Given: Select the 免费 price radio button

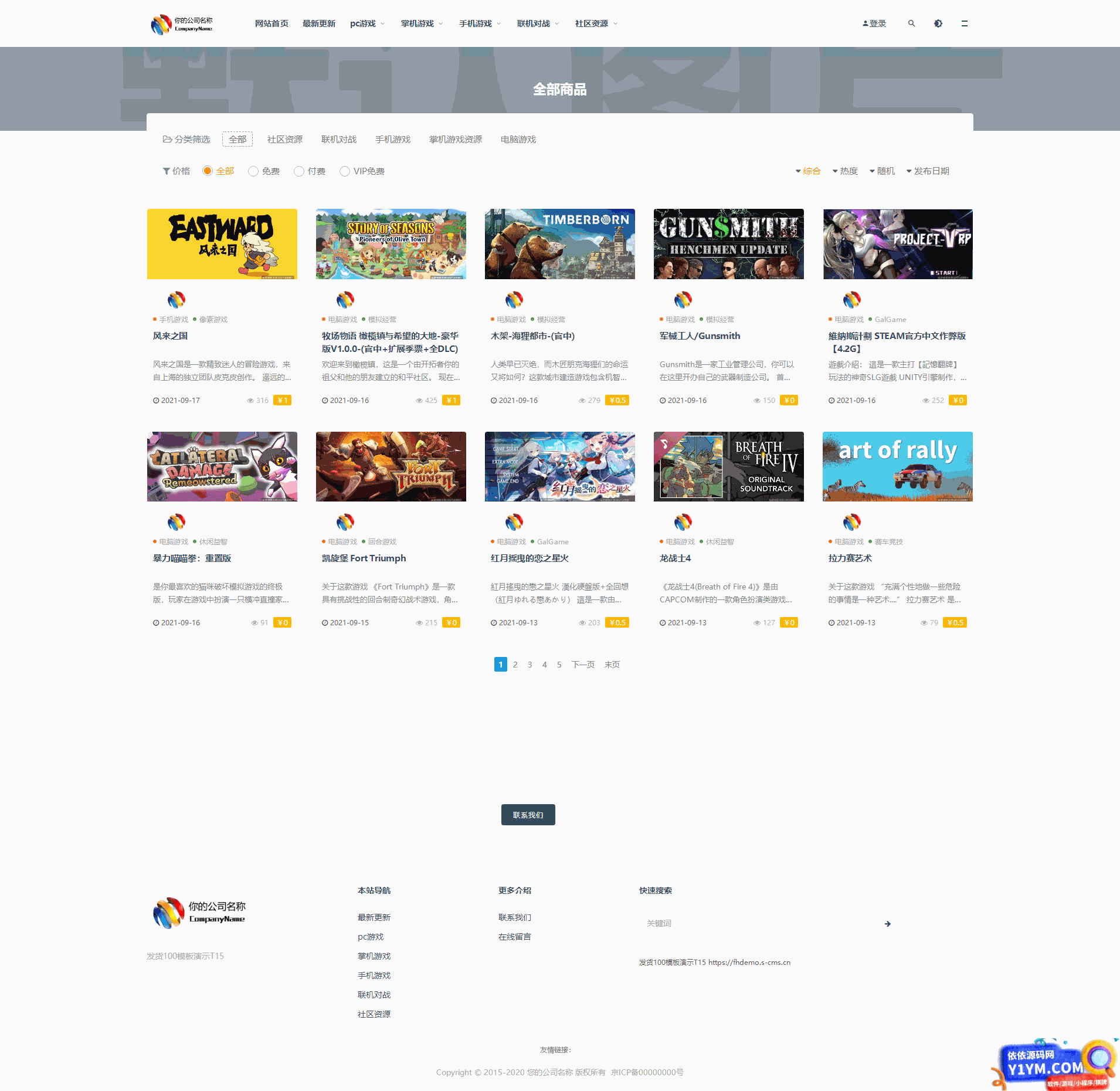Looking at the screenshot, I should tap(253, 171).
